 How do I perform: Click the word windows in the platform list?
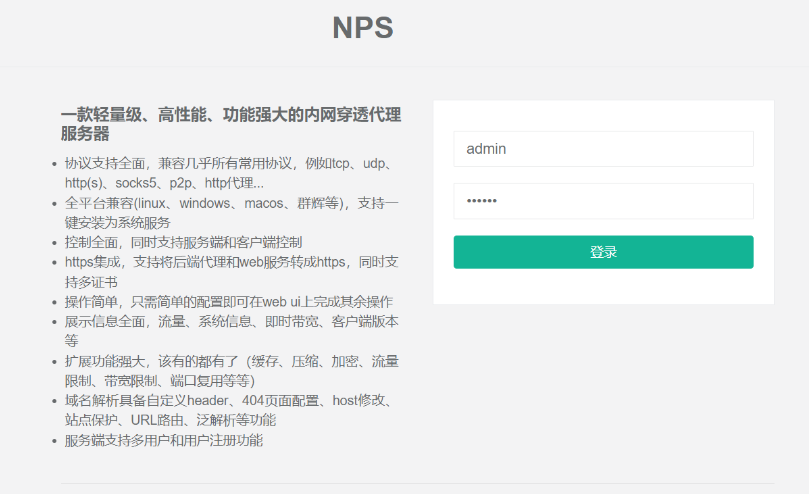(205, 203)
